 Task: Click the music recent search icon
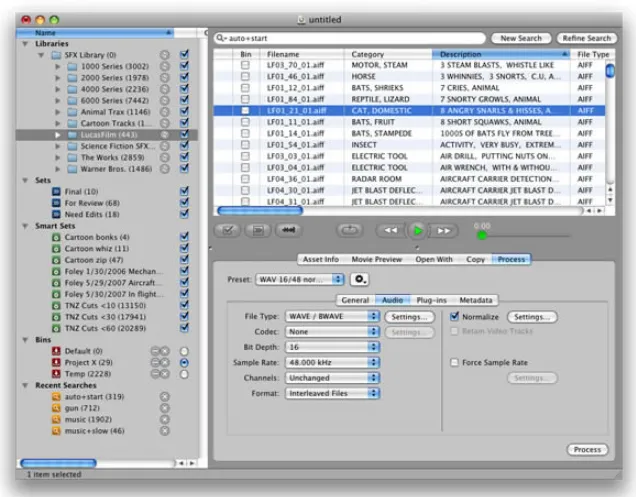(56, 419)
